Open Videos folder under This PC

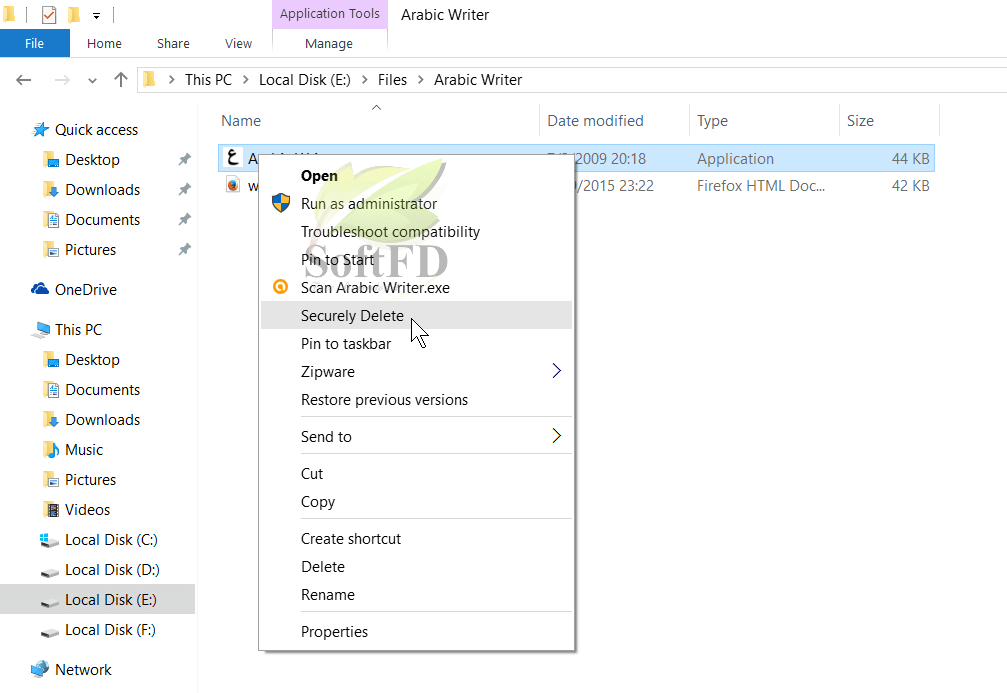(87, 510)
